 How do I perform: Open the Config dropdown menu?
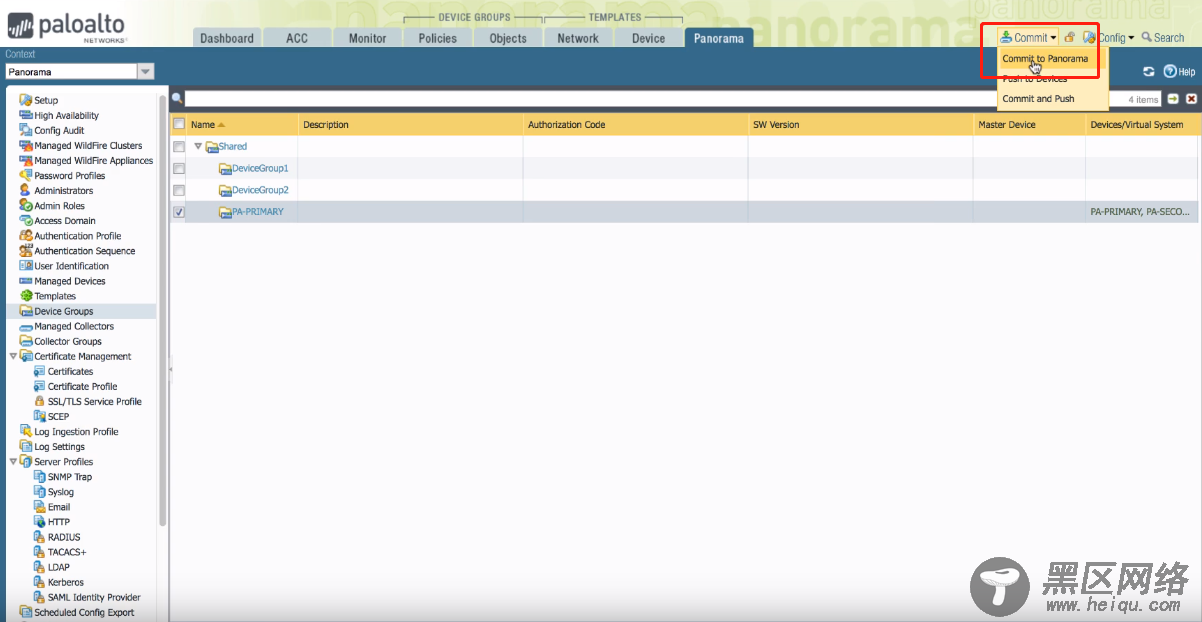(1108, 38)
